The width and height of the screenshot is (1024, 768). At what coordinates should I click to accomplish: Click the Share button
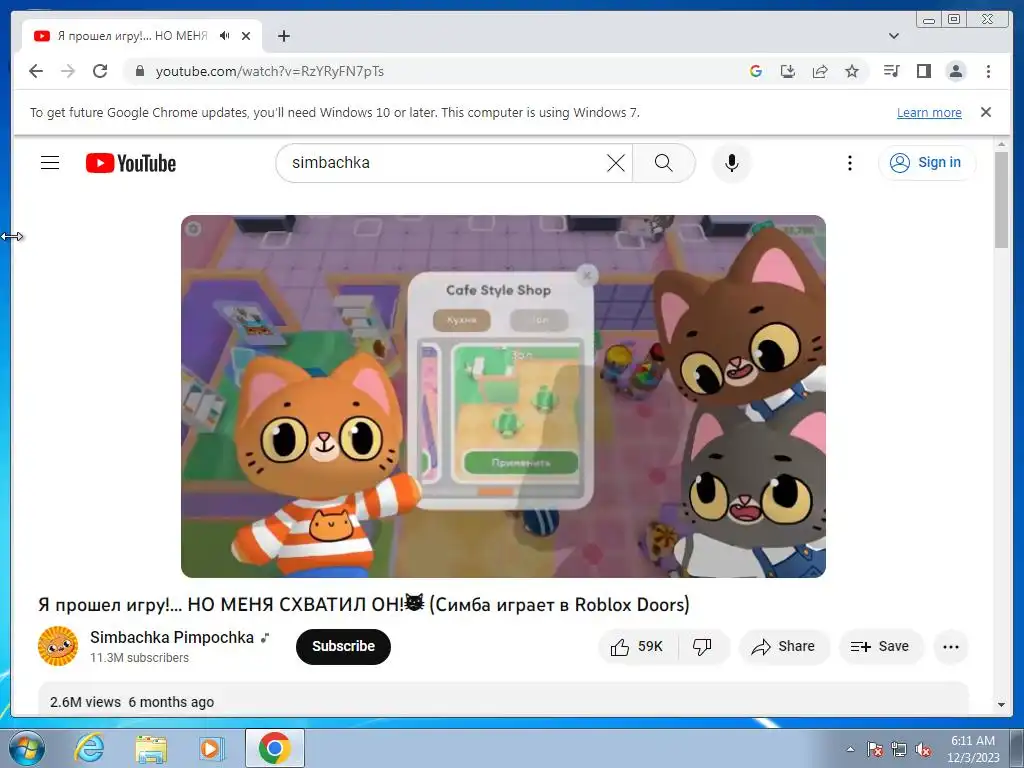click(784, 647)
